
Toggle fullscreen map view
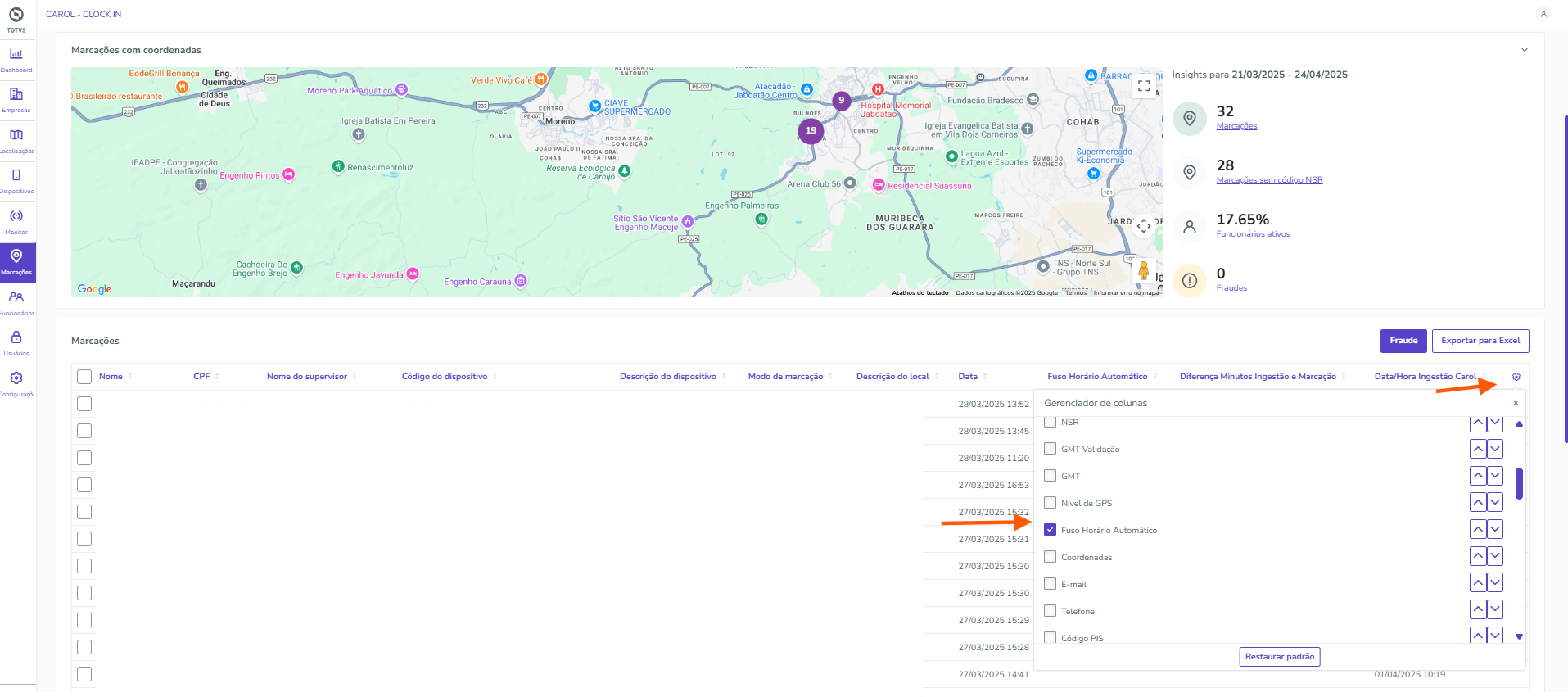[x=1144, y=85]
